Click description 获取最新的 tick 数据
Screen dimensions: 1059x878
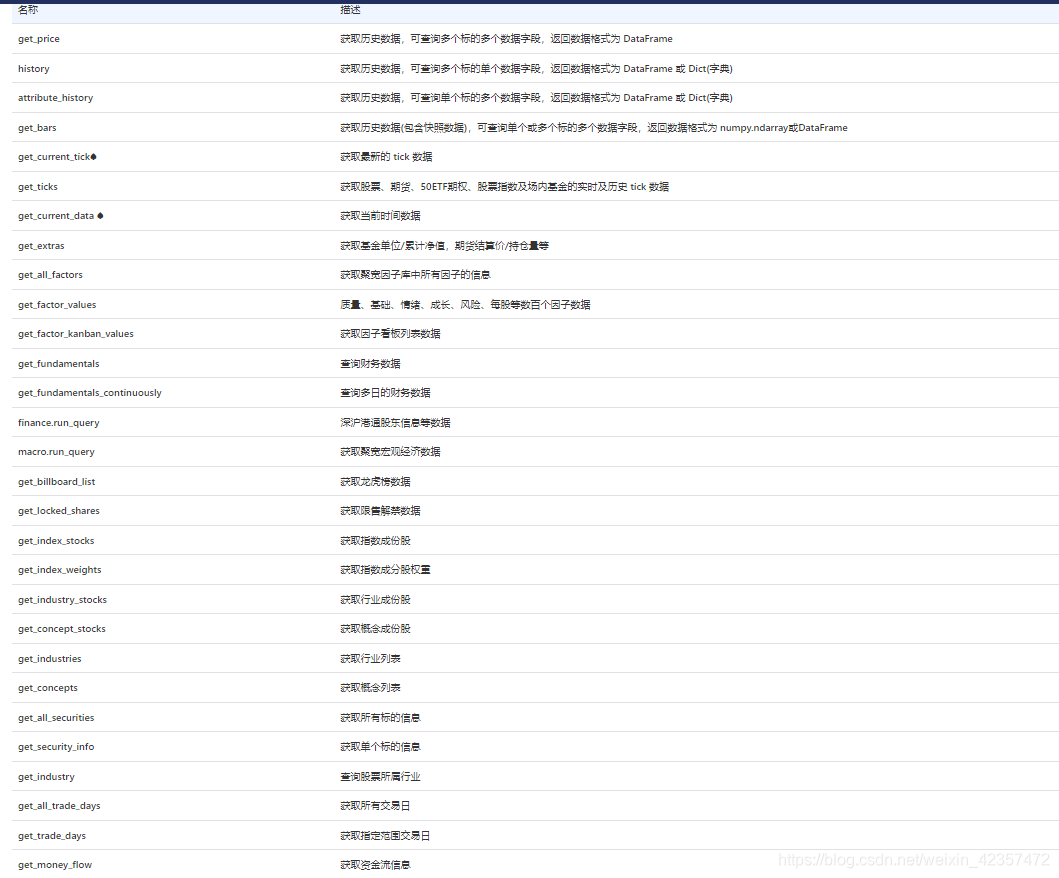tap(386, 157)
